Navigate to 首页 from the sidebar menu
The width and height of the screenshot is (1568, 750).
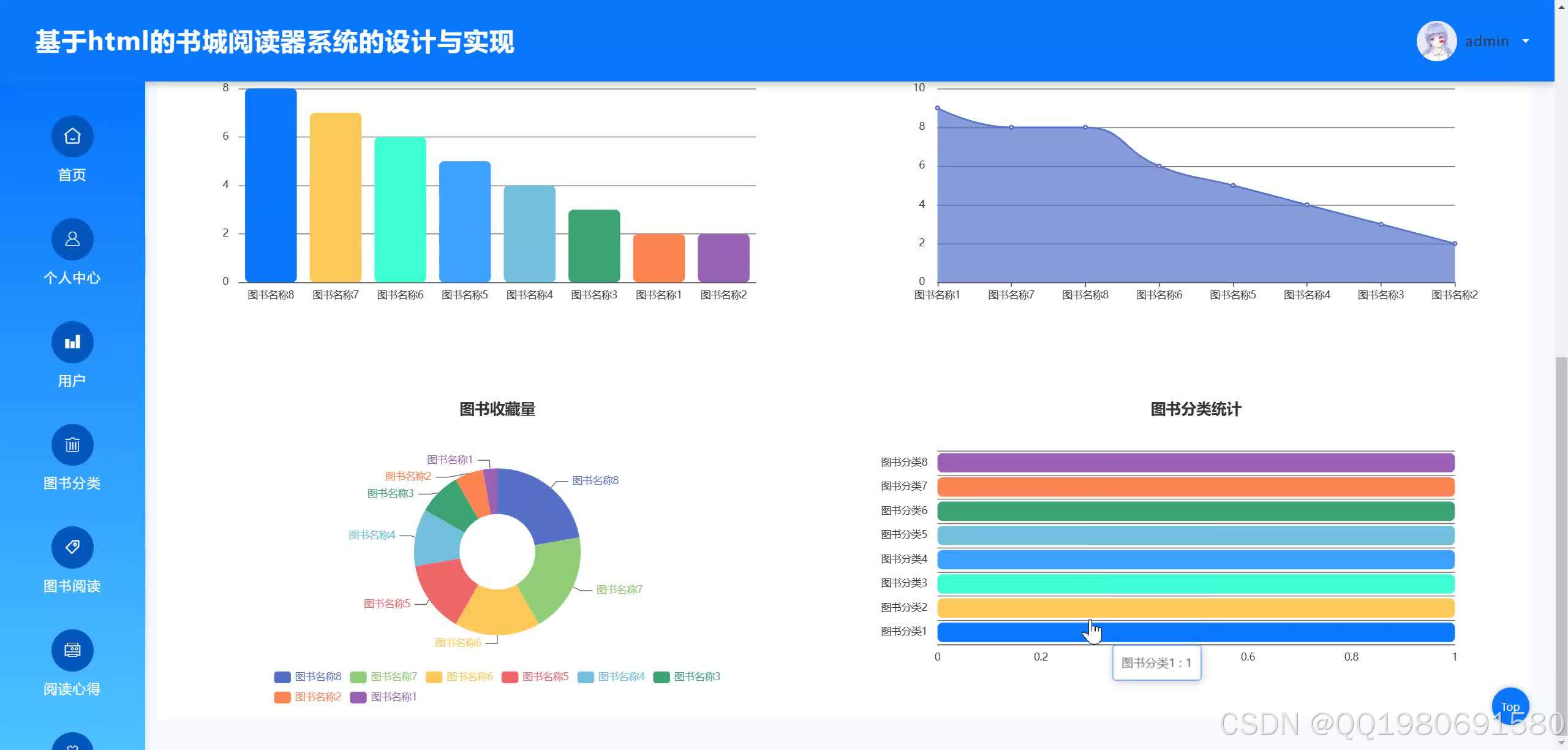tap(72, 175)
